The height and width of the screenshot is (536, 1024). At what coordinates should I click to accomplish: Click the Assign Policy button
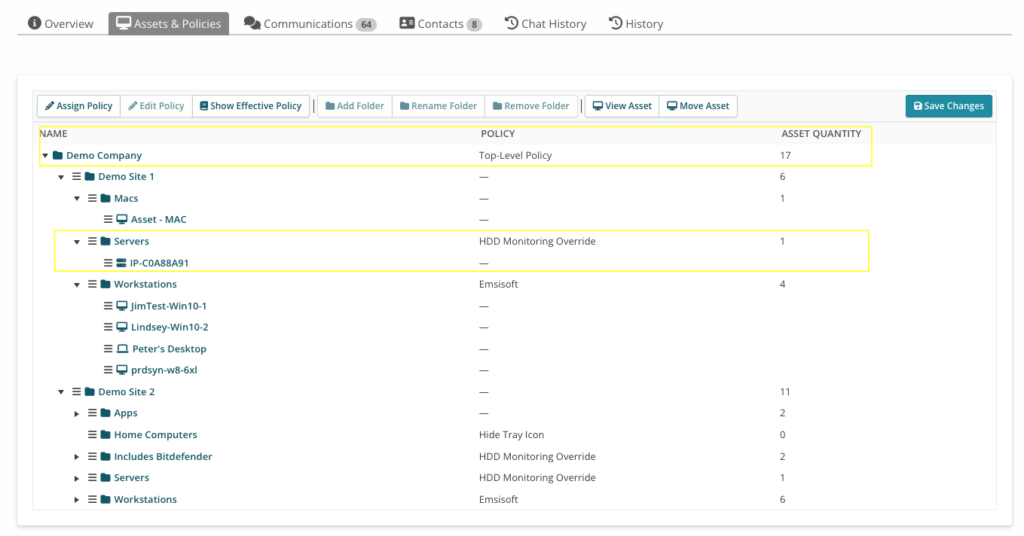point(78,106)
